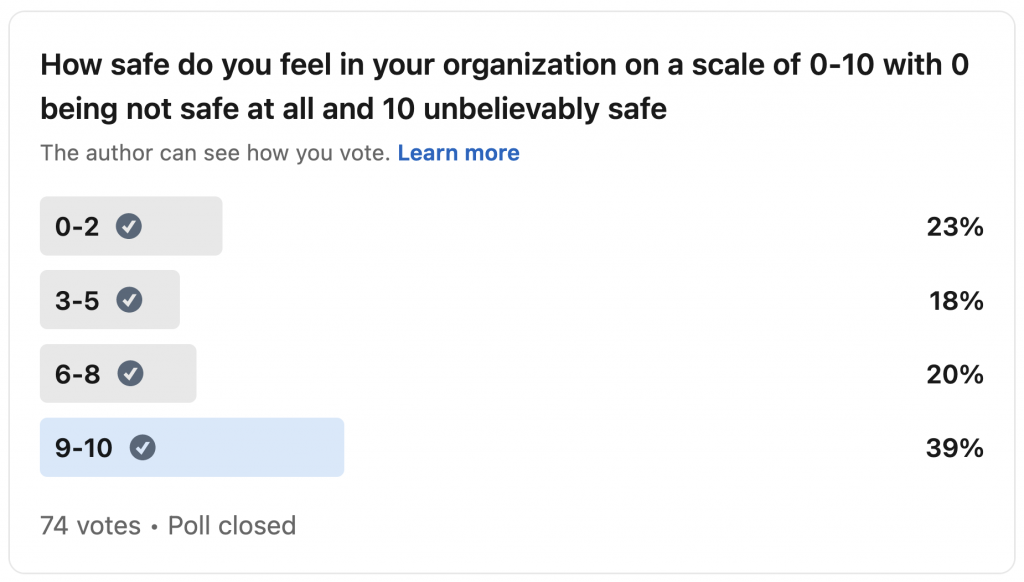
Task: Click the 18% result value
Action: click(x=956, y=300)
